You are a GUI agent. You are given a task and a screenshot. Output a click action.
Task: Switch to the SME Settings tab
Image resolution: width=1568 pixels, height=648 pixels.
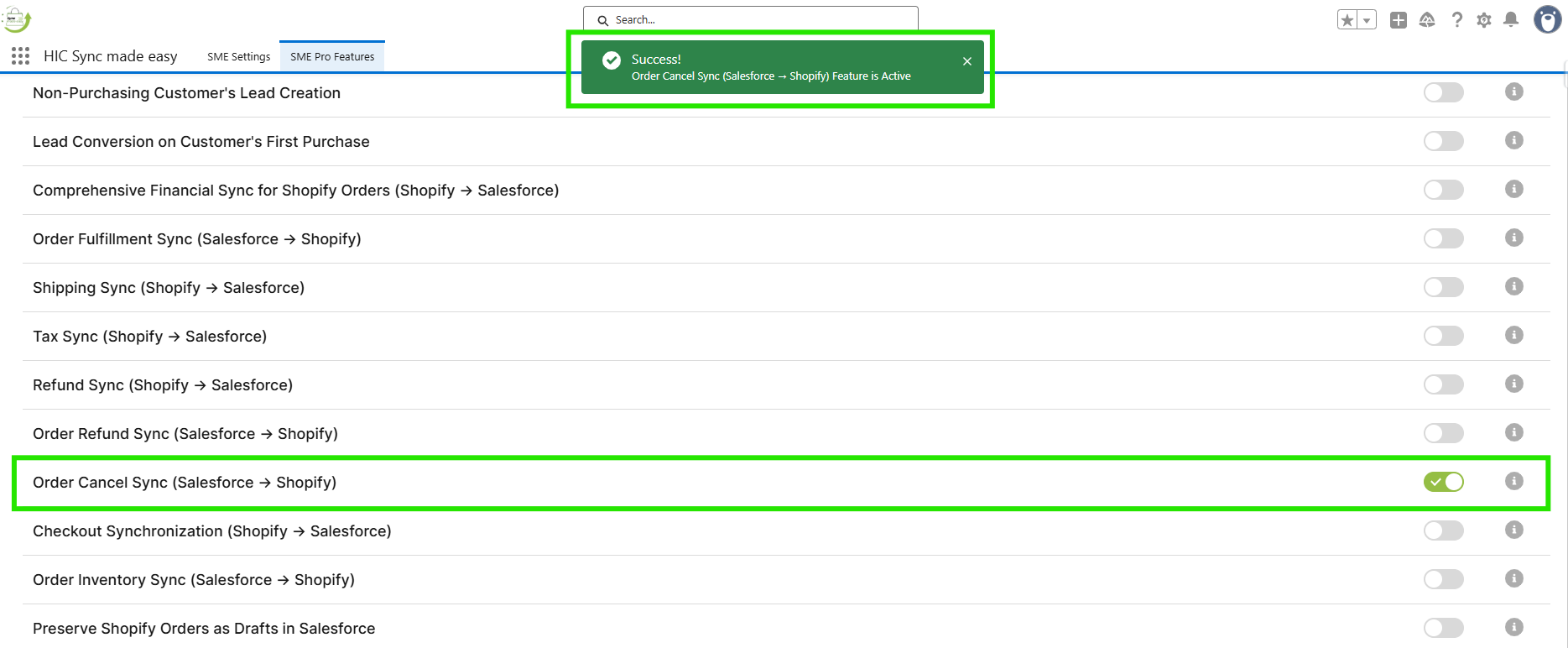pyautogui.click(x=239, y=57)
